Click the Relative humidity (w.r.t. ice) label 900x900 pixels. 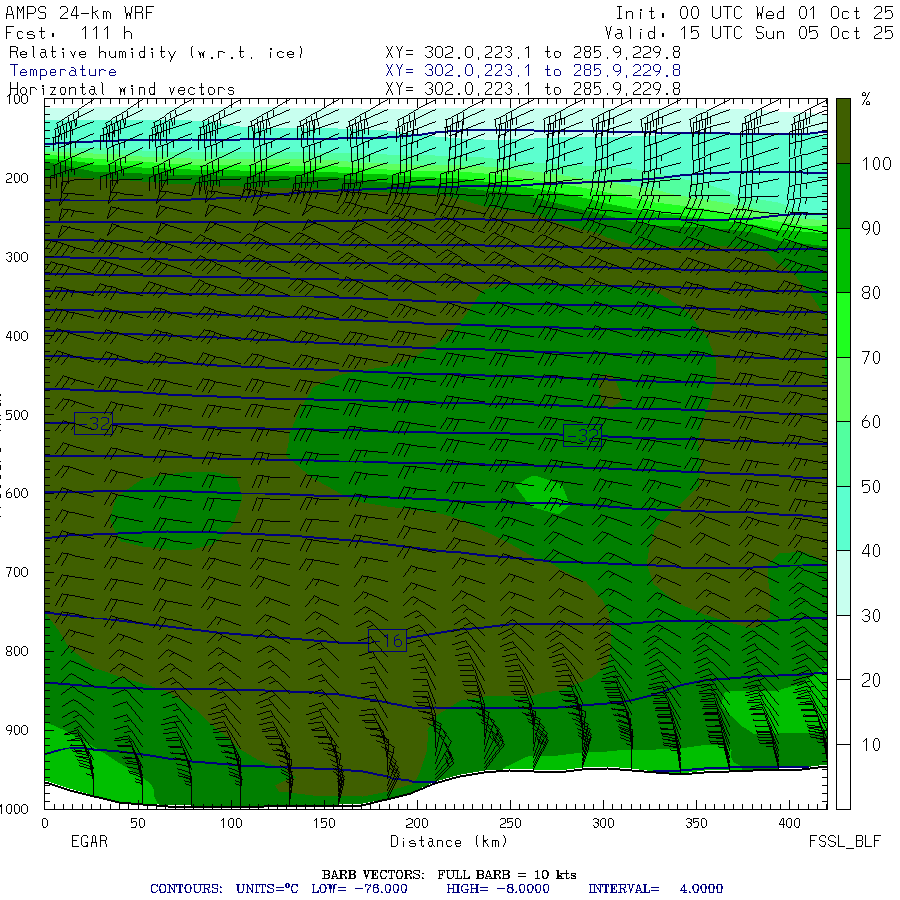click(156, 53)
